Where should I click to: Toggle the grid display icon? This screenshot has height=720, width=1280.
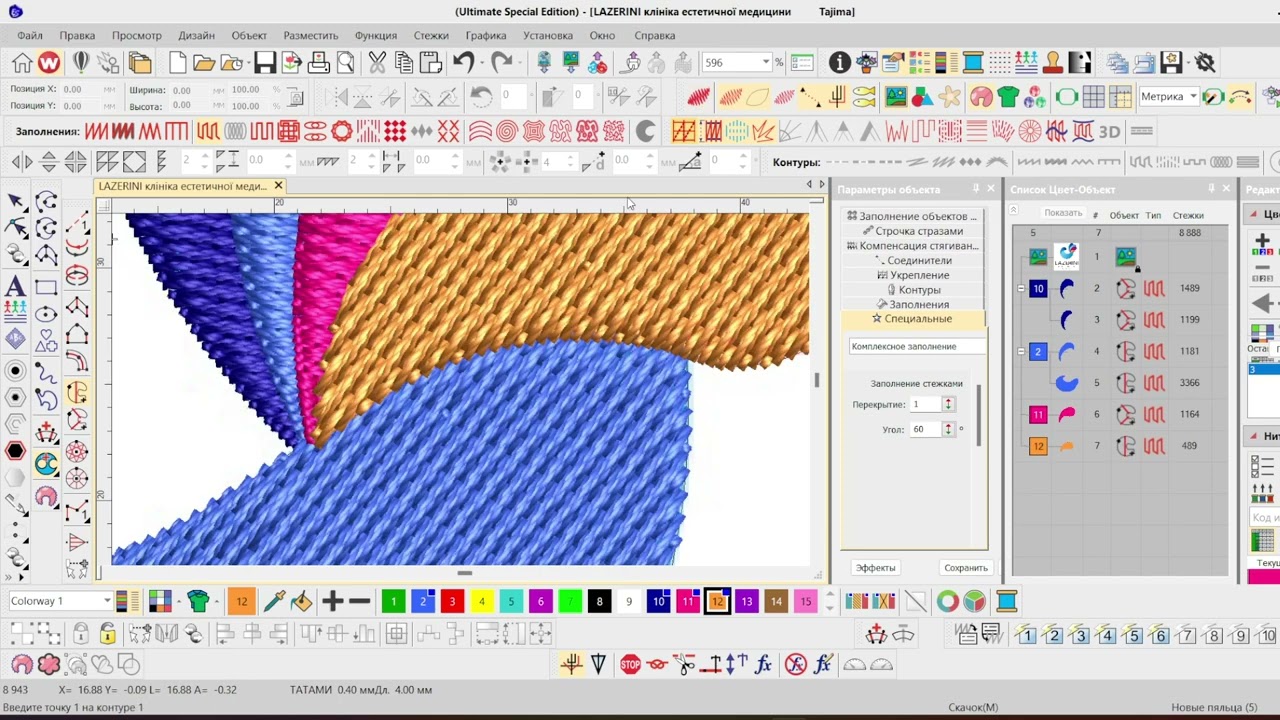click(1094, 97)
